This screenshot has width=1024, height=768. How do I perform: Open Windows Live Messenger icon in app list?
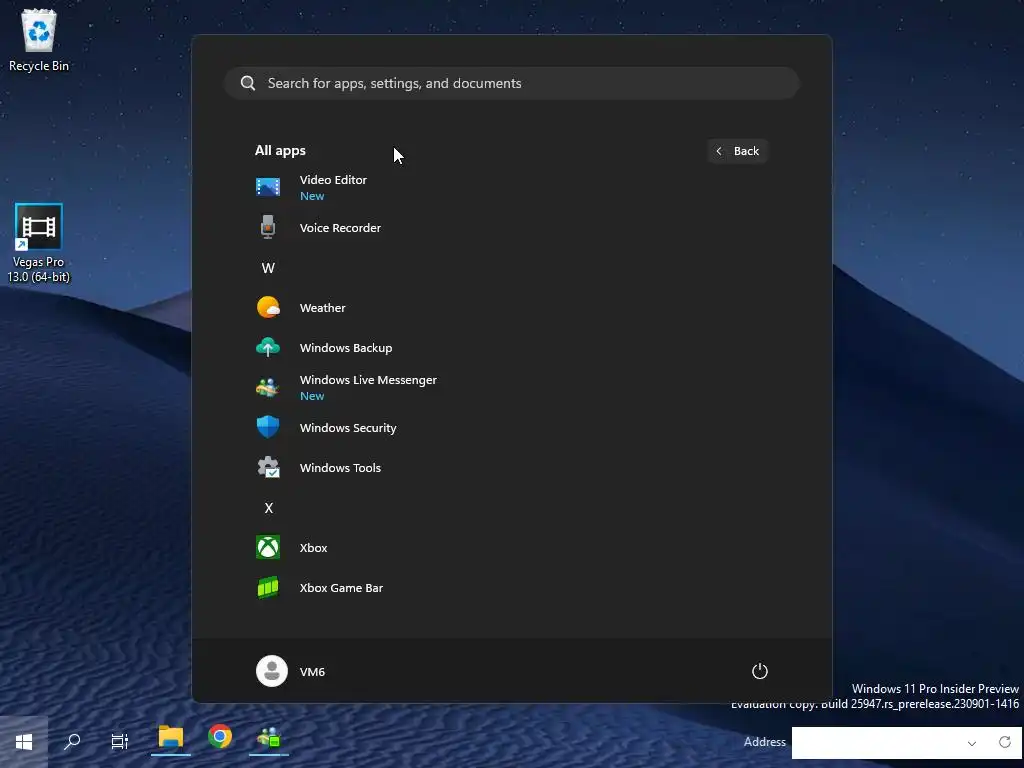click(x=268, y=388)
